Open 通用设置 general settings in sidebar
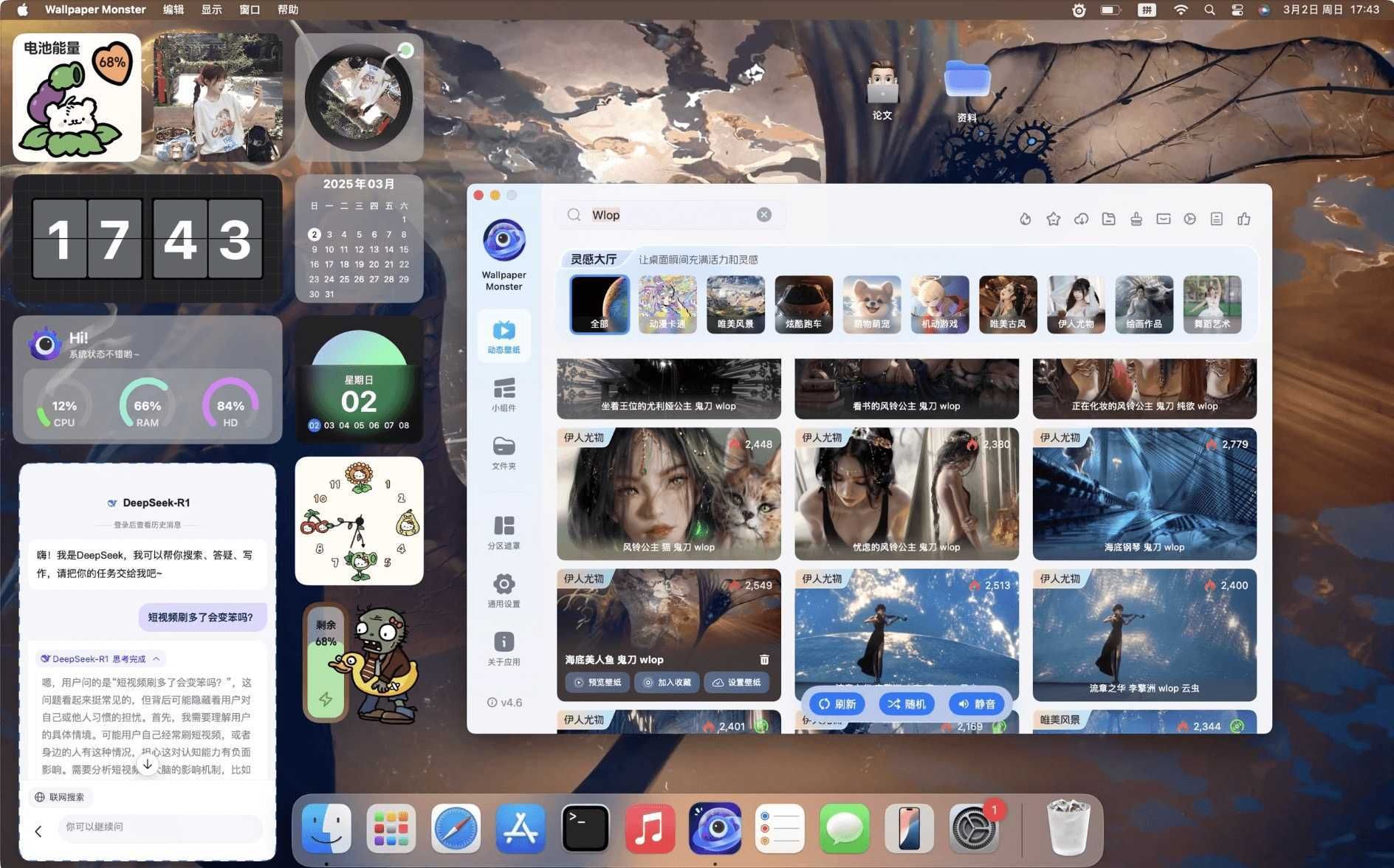1394x868 pixels. point(504,591)
